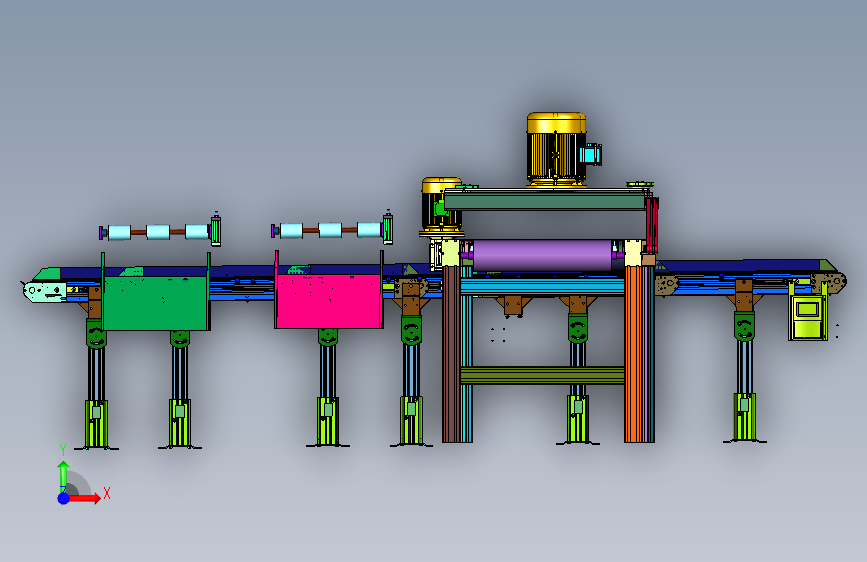Select the cyan horizontal beam under the roller

pos(542,287)
